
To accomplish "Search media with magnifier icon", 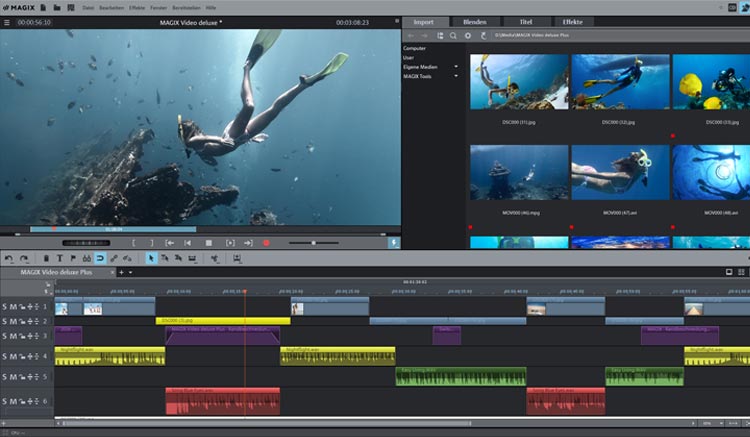I will [453, 35].
